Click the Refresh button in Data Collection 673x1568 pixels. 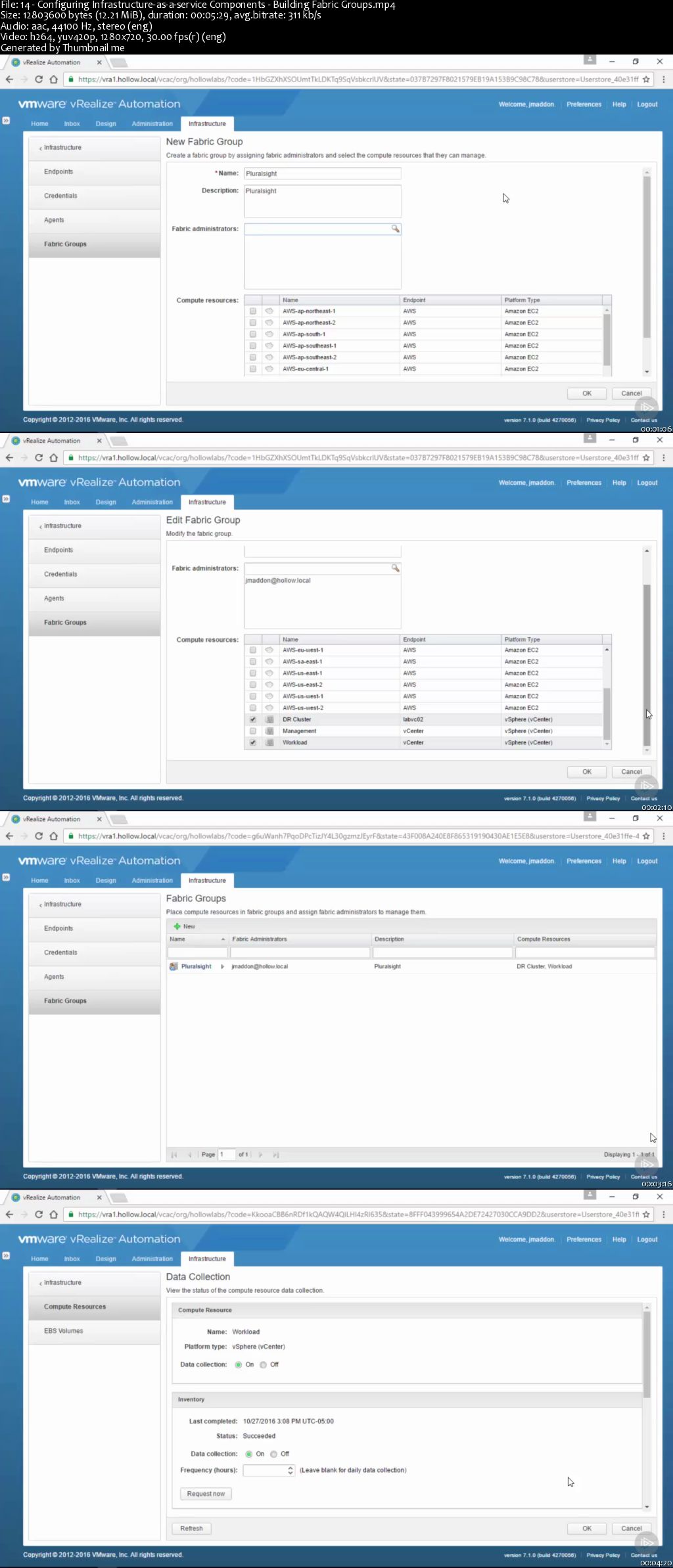coord(191,1529)
